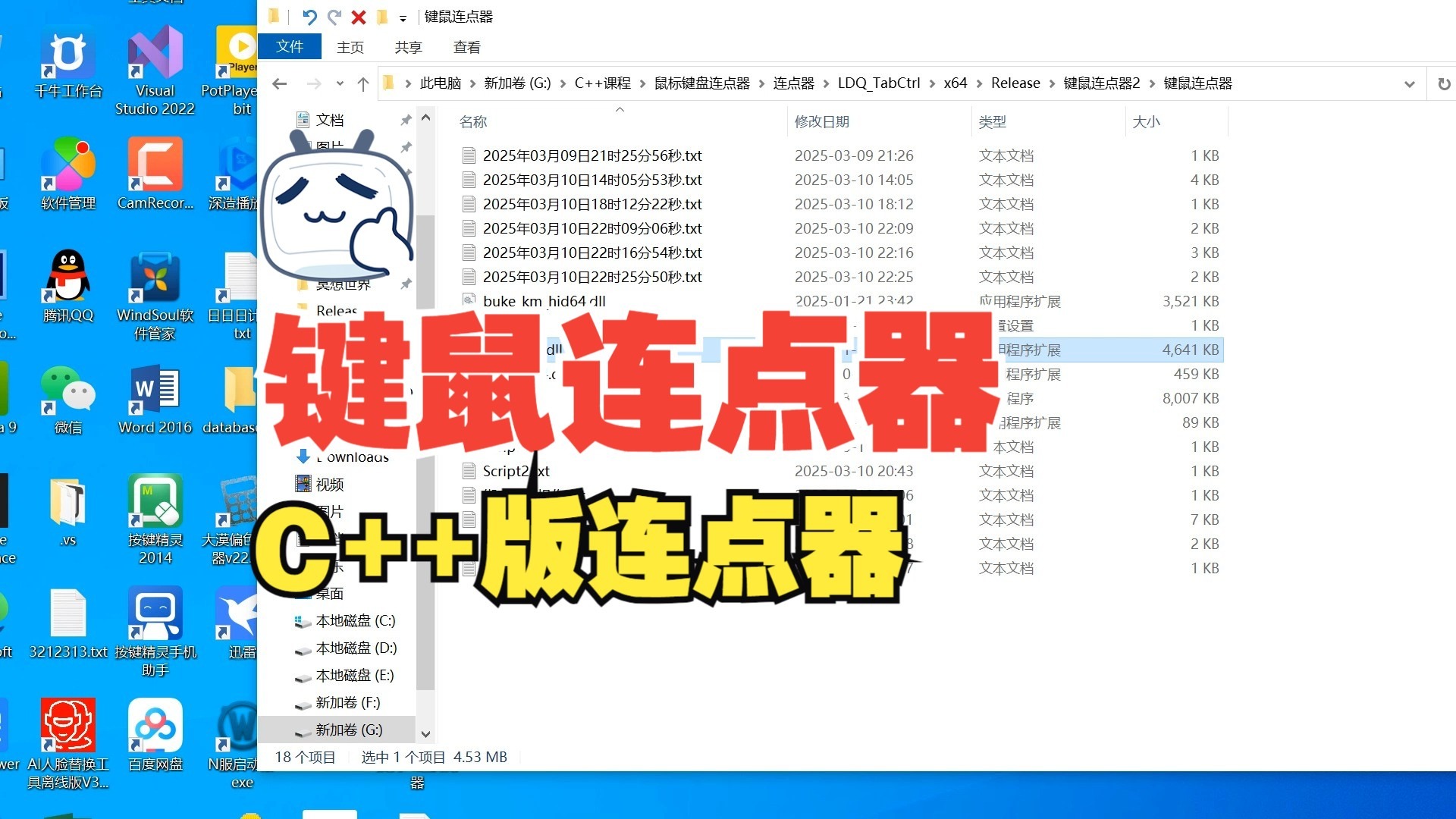The image size is (1456, 819).
Task: Select file 2025年03月10日22时25分50秒.txt
Action: coord(592,277)
